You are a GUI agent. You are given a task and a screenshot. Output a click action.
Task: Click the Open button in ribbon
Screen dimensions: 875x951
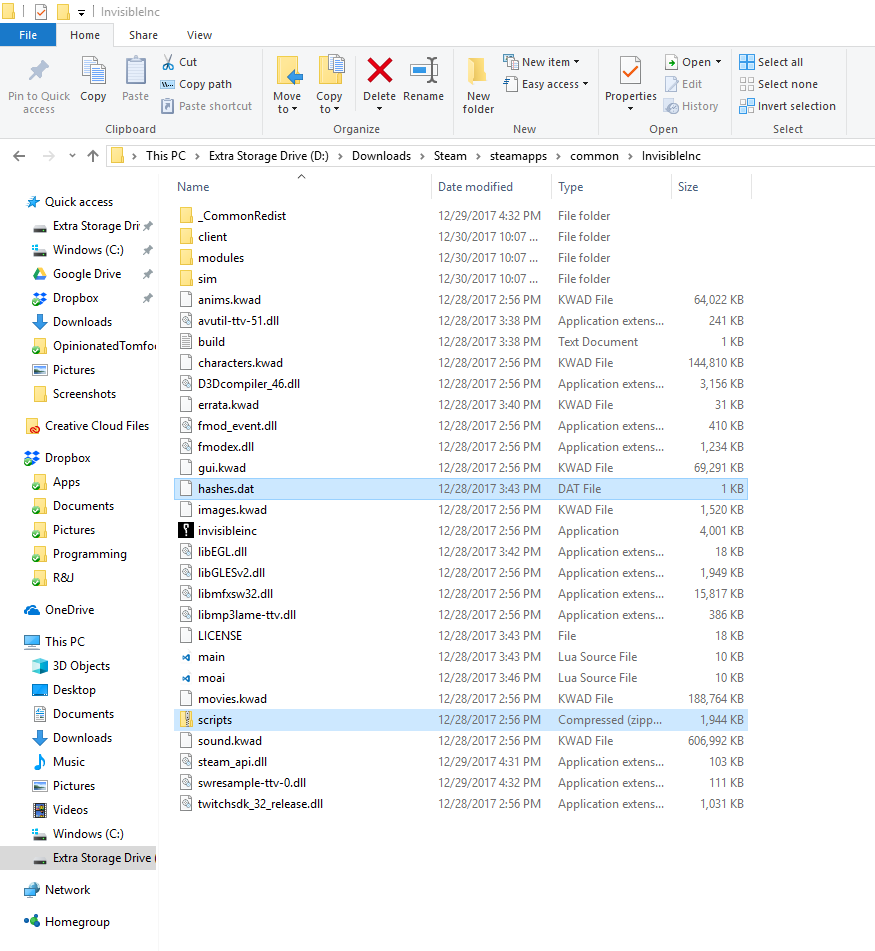688,62
